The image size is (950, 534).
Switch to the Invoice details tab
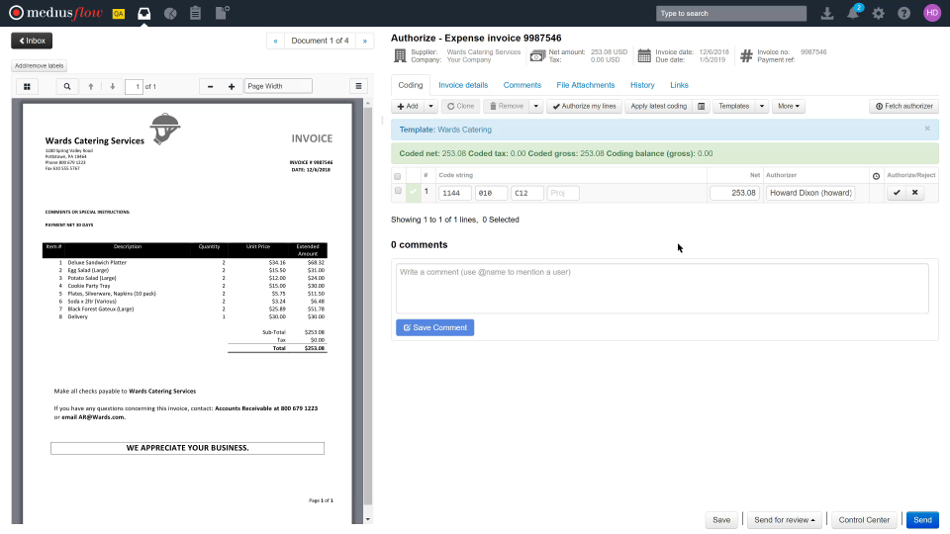point(463,85)
